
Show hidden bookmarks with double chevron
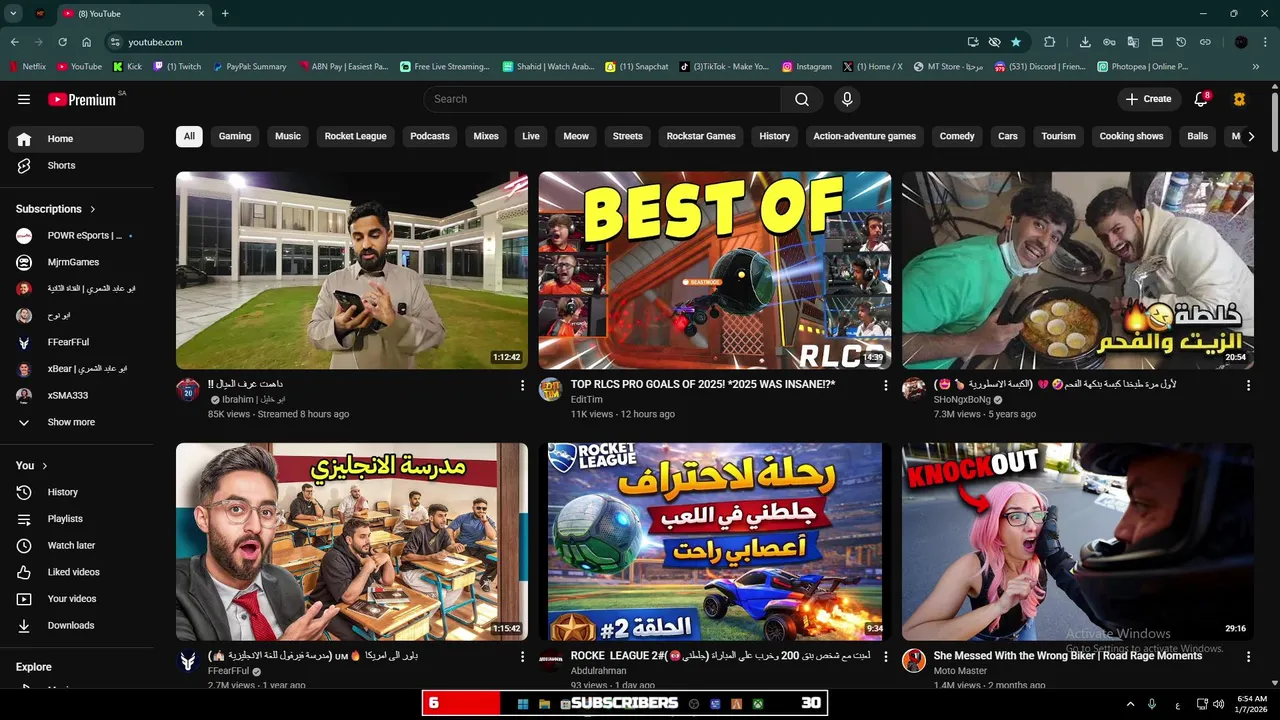click(x=1256, y=67)
